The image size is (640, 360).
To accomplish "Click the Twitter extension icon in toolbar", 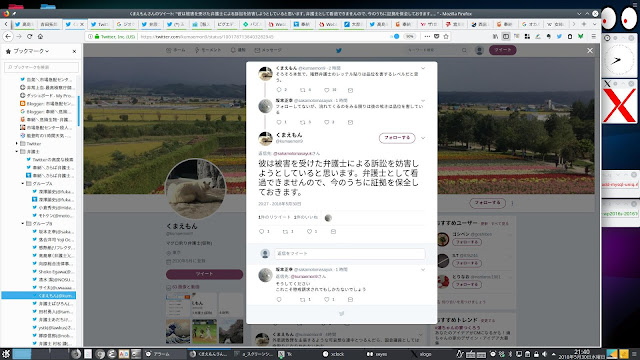I will coord(559,36).
